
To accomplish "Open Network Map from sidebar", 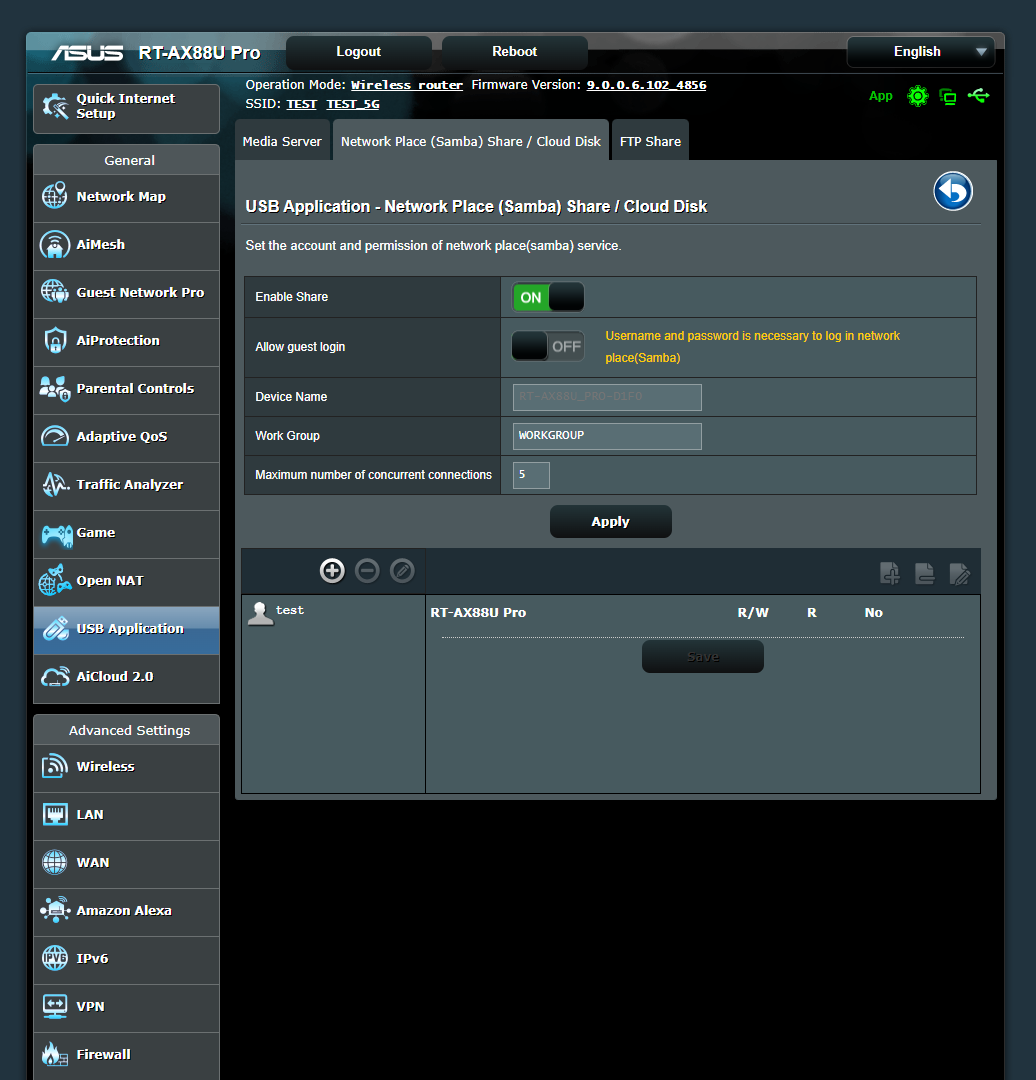I will (127, 198).
